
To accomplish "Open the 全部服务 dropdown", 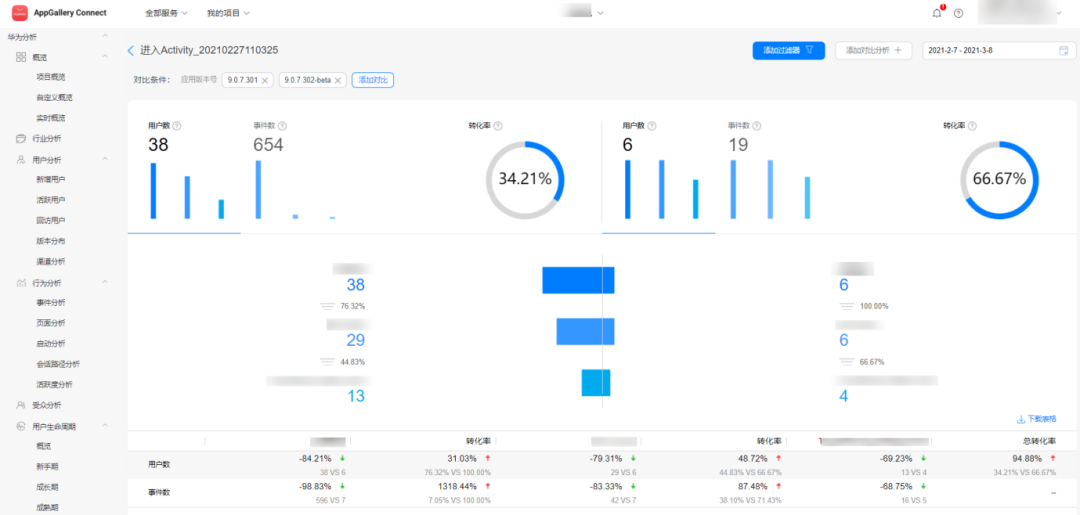I will tap(165, 13).
